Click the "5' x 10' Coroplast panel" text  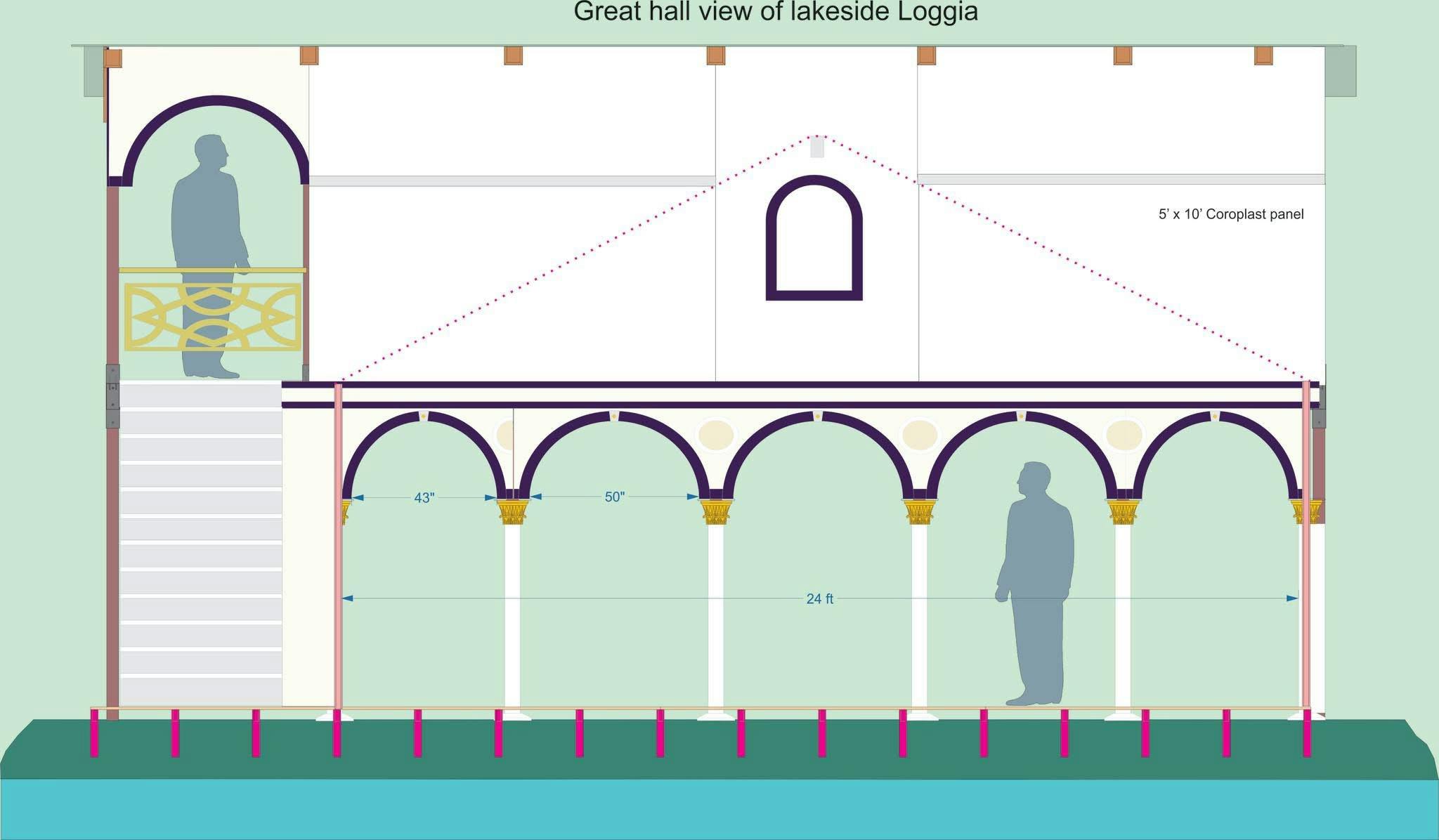(x=1230, y=214)
